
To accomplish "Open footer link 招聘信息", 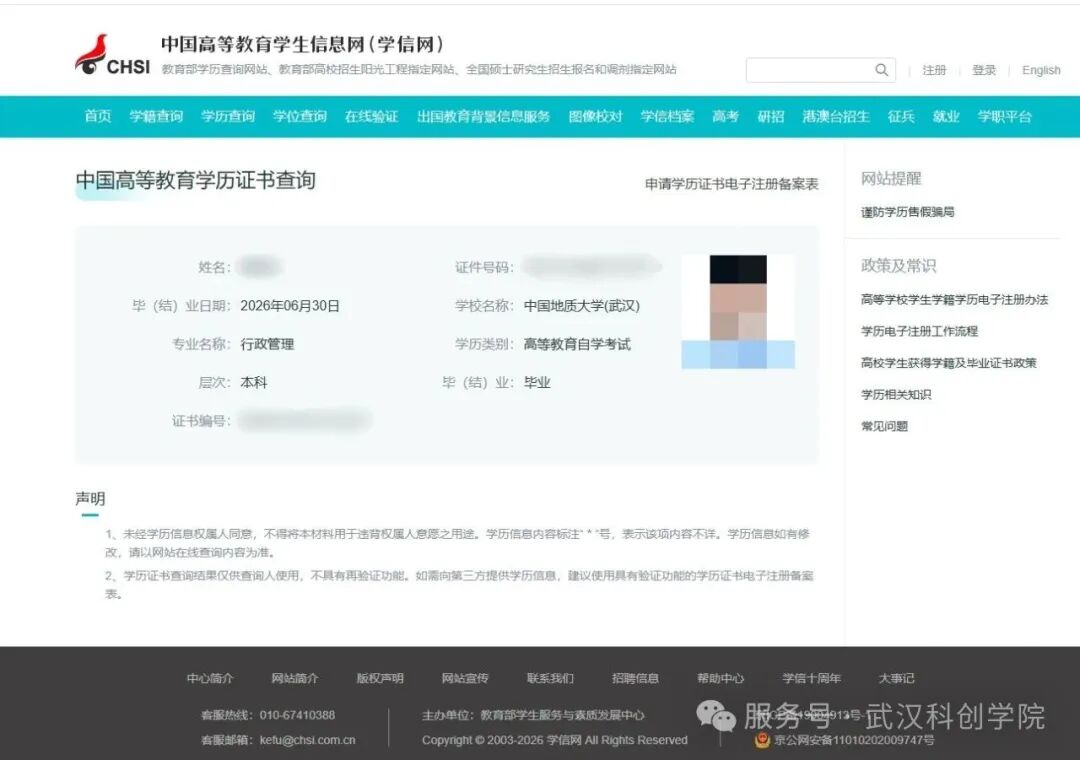I will click(635, 678).
